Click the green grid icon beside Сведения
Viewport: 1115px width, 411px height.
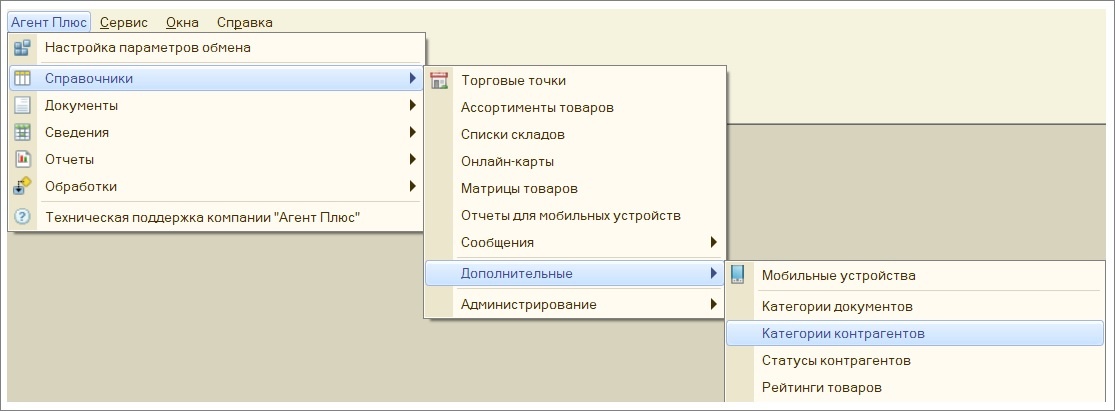(x=23, y=132)
